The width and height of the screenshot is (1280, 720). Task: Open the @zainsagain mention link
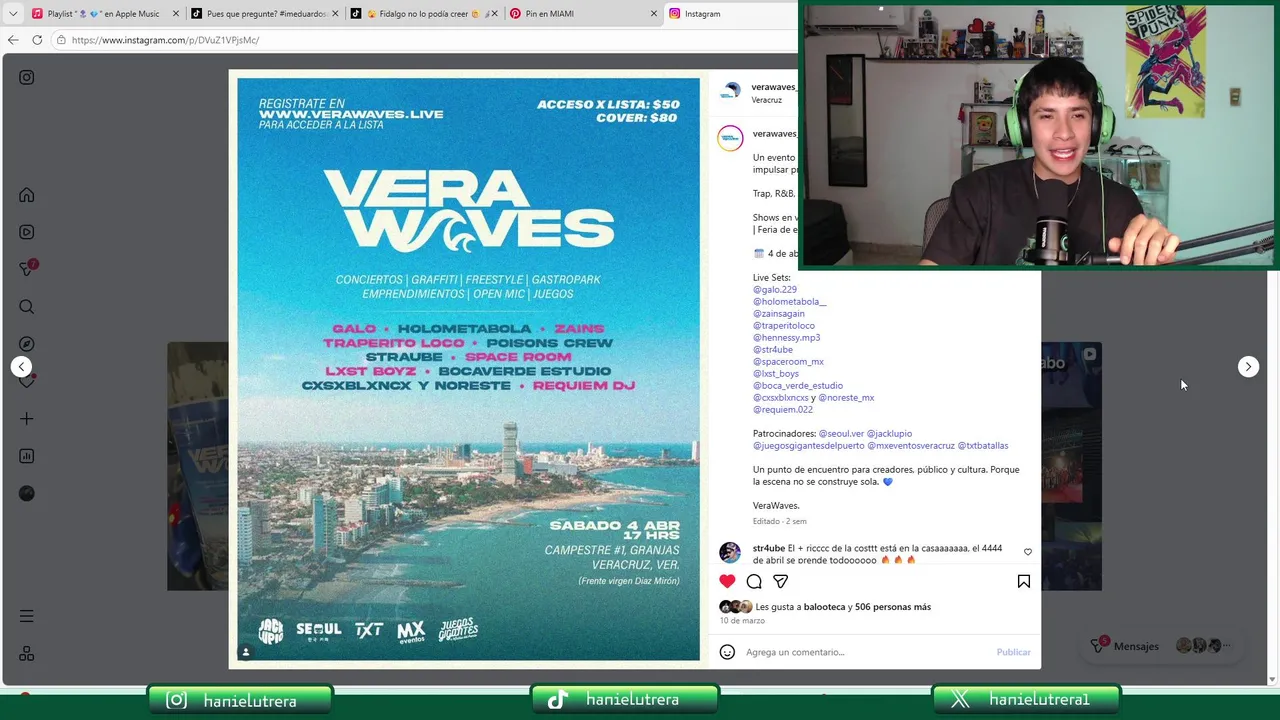pos(779,314)
